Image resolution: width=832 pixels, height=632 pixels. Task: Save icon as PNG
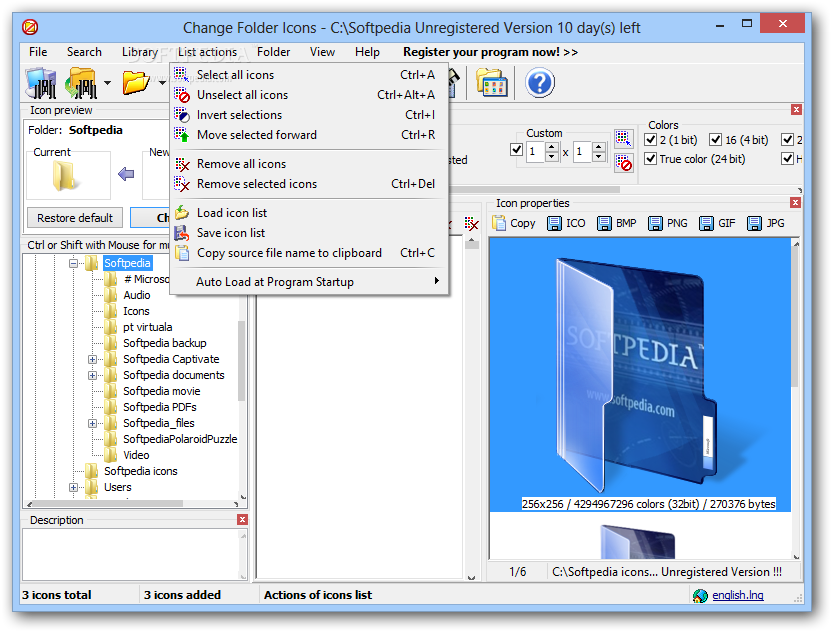tap(668, 223)
